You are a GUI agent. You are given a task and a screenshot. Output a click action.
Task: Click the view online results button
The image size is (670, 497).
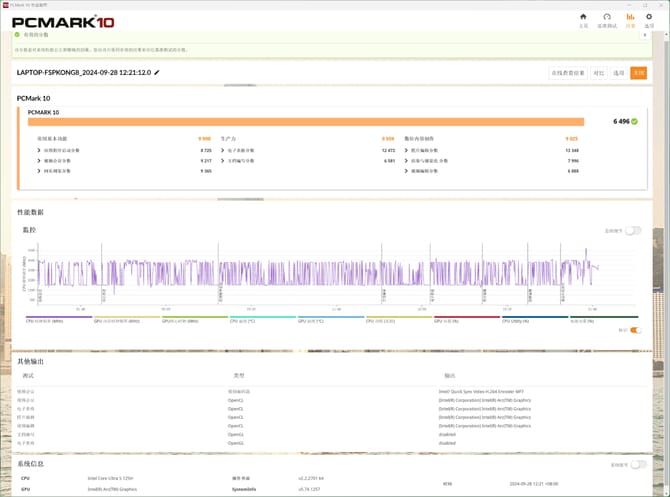click(x=568, y=73)
